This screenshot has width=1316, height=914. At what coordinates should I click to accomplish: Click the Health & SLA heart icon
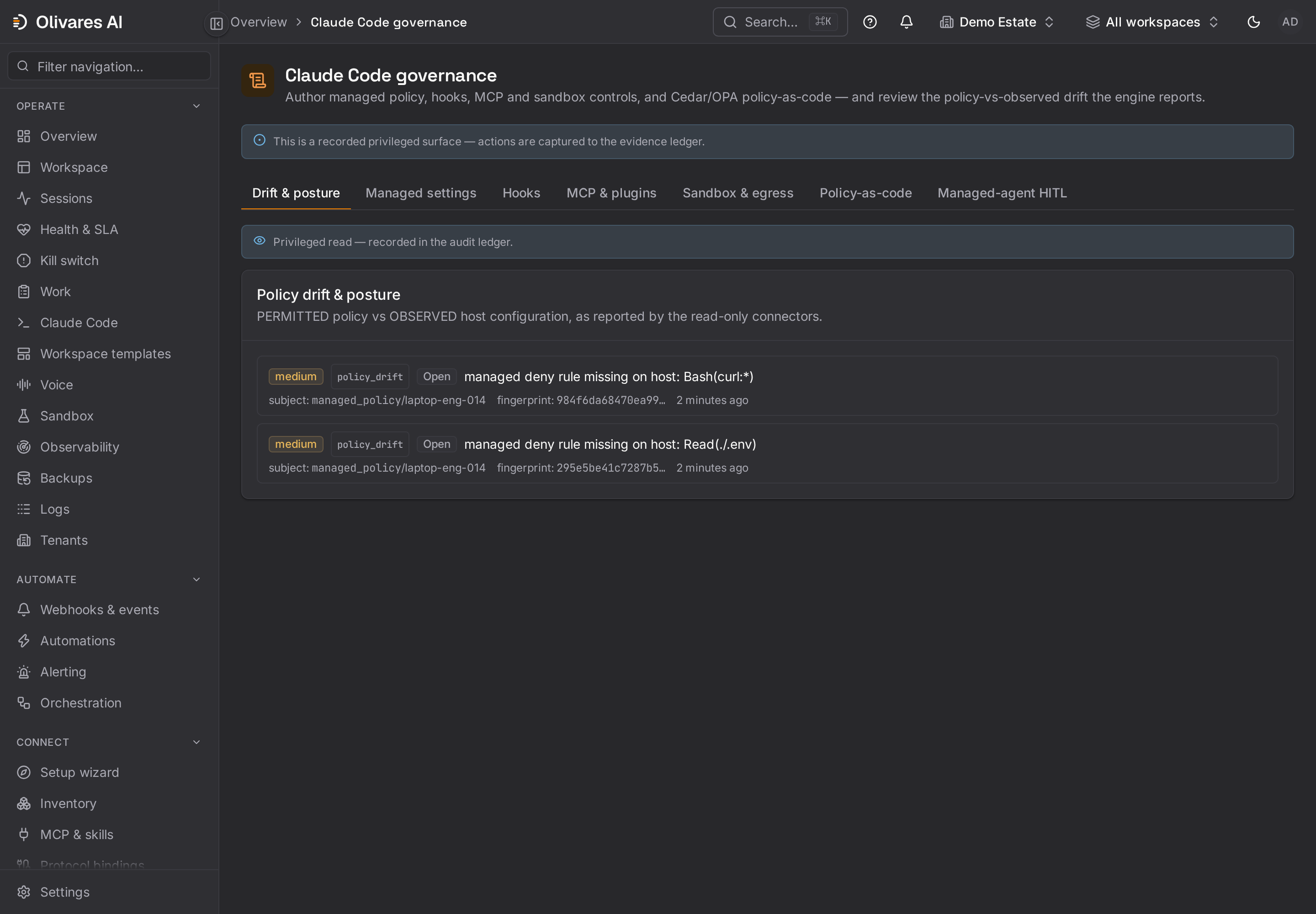pos(23,229)
